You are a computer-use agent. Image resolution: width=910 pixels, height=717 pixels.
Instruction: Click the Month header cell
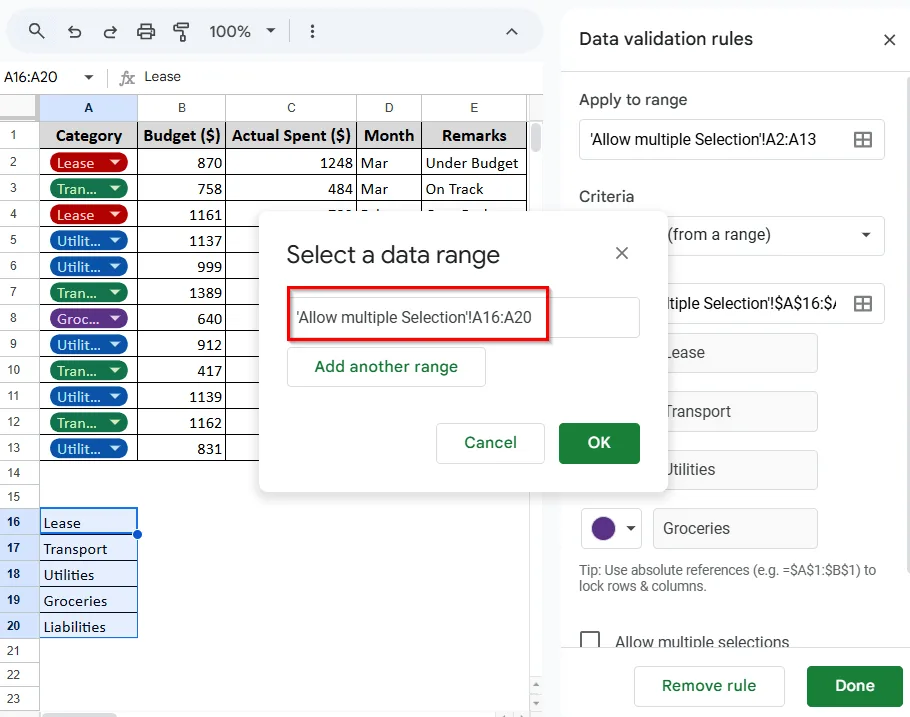click(389, 136)
